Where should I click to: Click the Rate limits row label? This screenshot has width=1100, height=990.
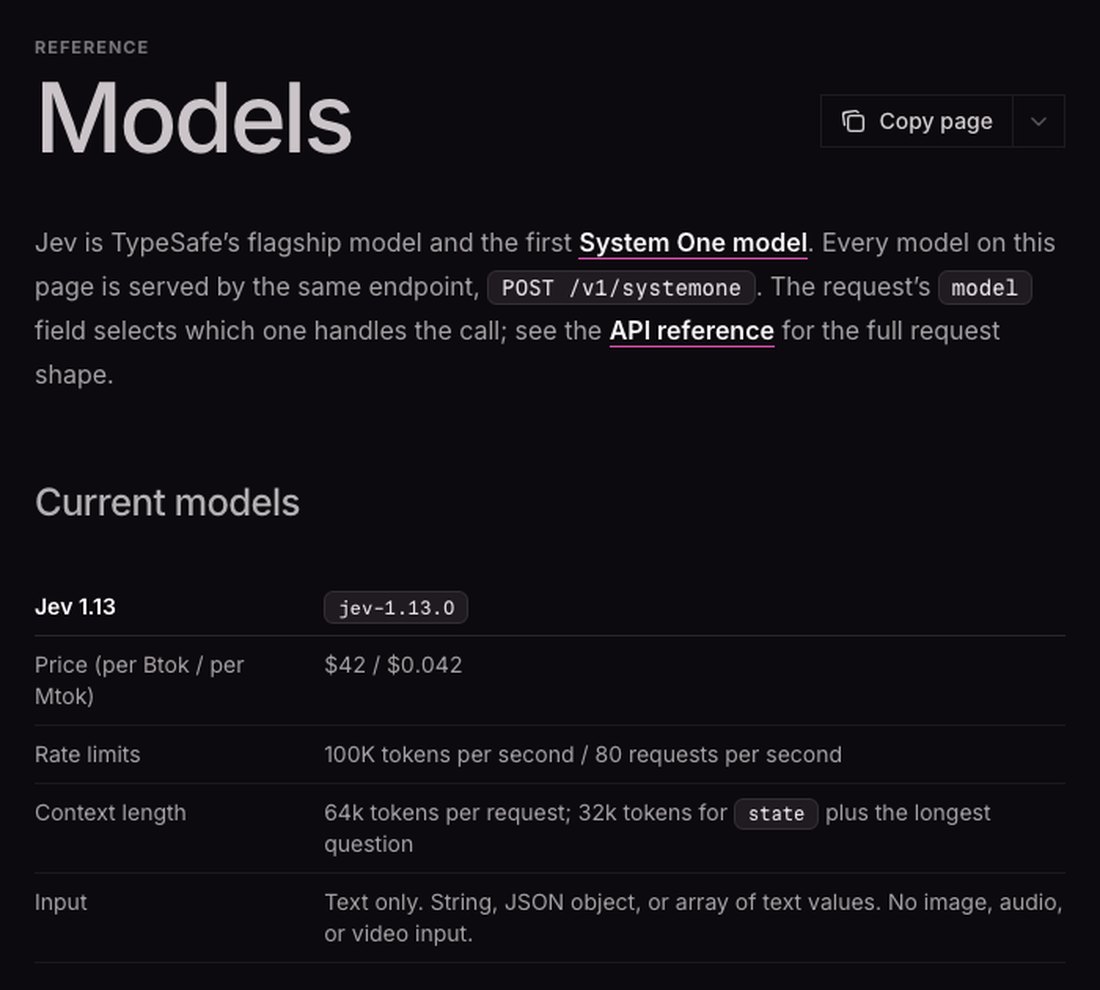pos(88,755)
